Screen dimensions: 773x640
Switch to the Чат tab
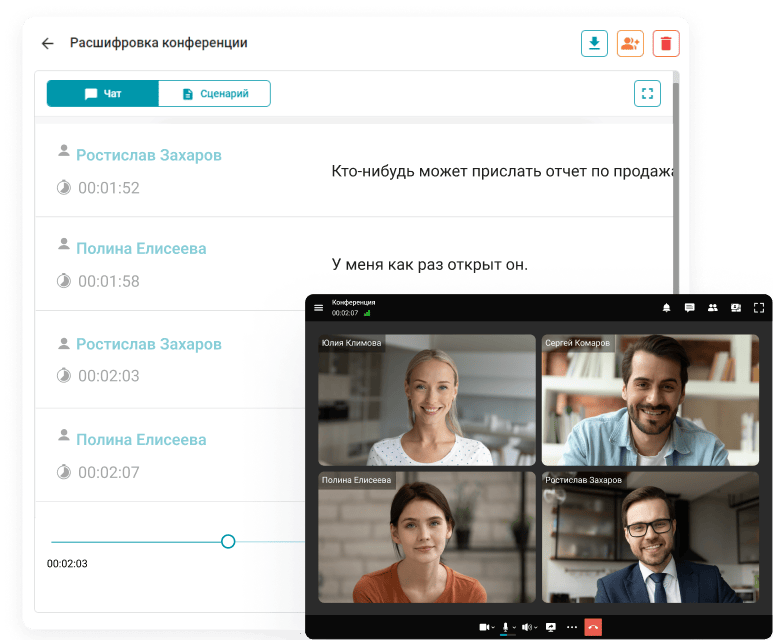click(x=103, y=94)
